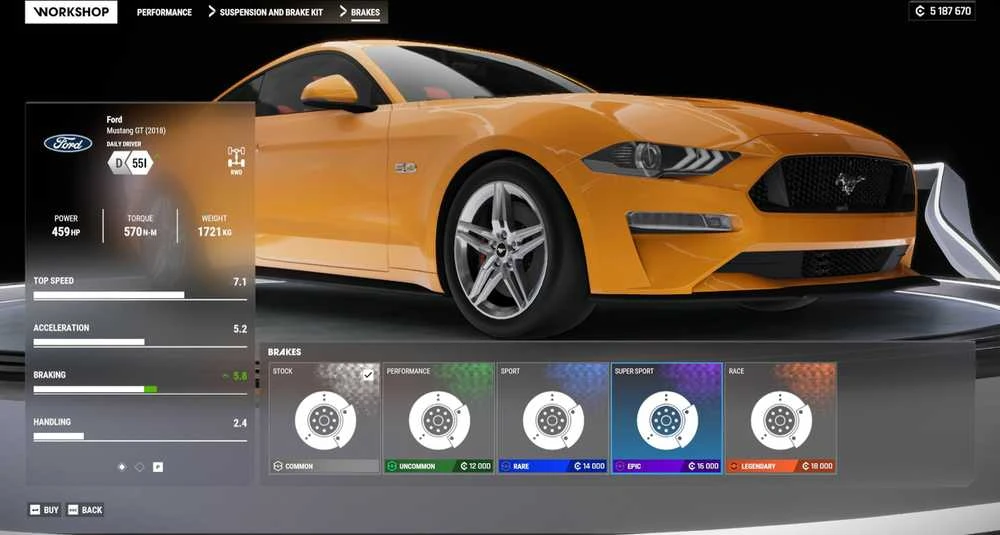Click the Torque 570 N·m stat
Image resolution: width=1000 pixels, height=535 pixels.
point(140,226)
